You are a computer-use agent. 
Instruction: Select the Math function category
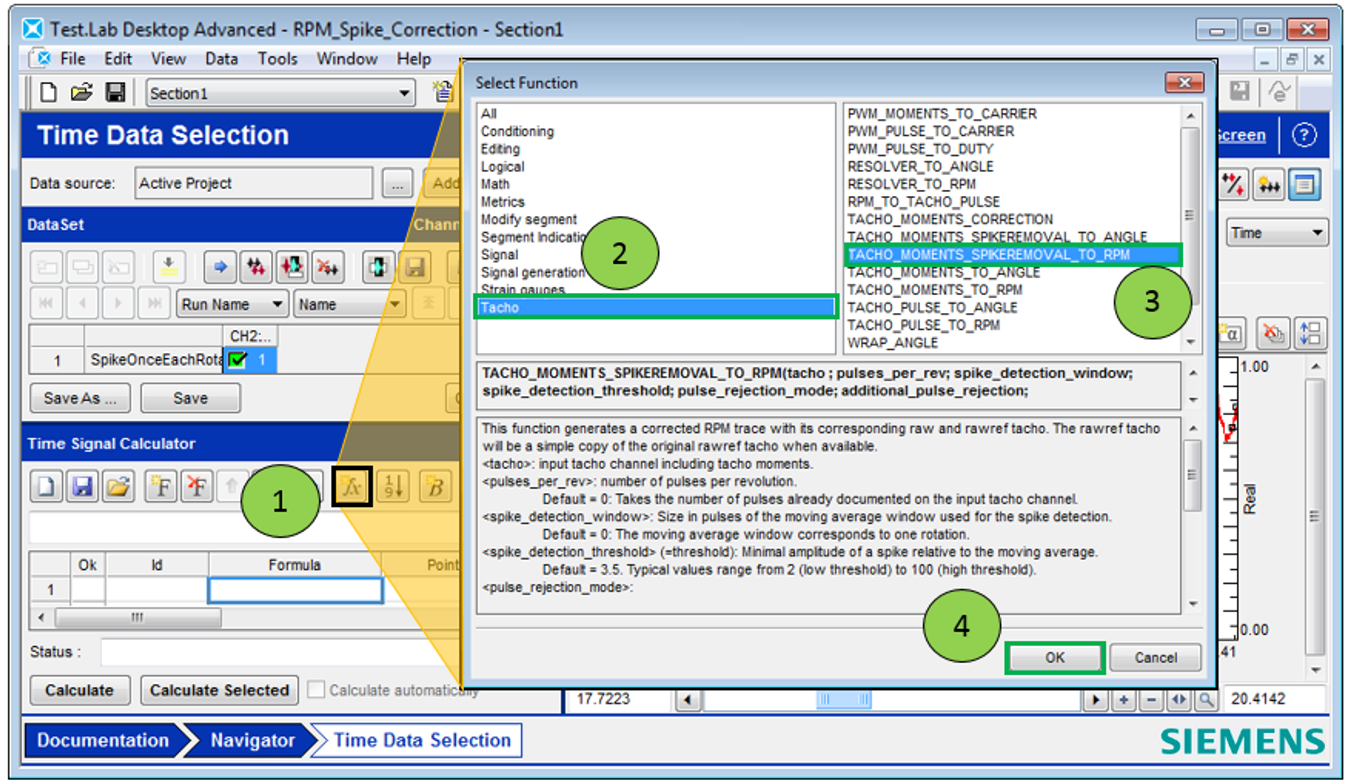point(495,184)
